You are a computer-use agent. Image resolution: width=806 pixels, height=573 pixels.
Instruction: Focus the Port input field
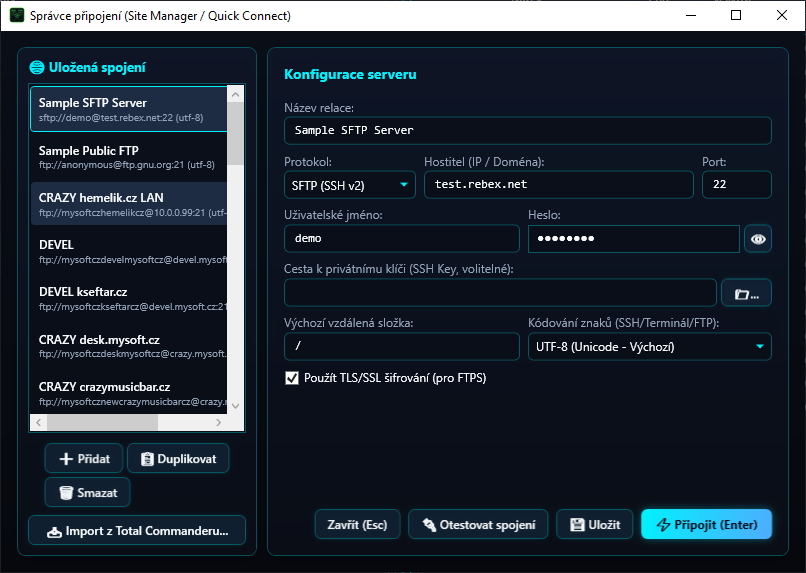coord(737,184)
